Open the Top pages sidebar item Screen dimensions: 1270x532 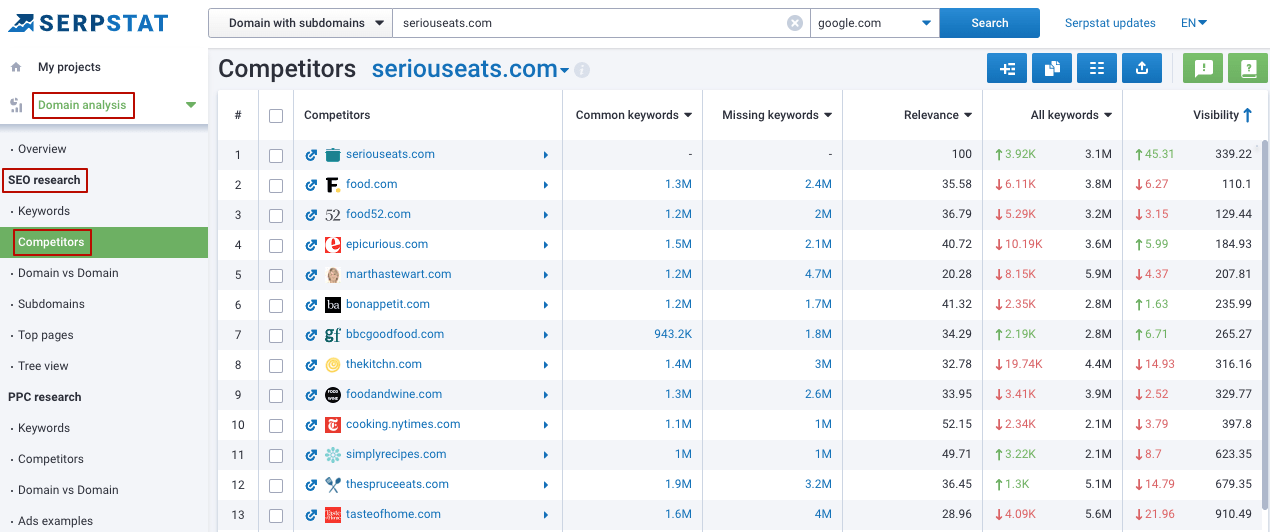point(46,335)
